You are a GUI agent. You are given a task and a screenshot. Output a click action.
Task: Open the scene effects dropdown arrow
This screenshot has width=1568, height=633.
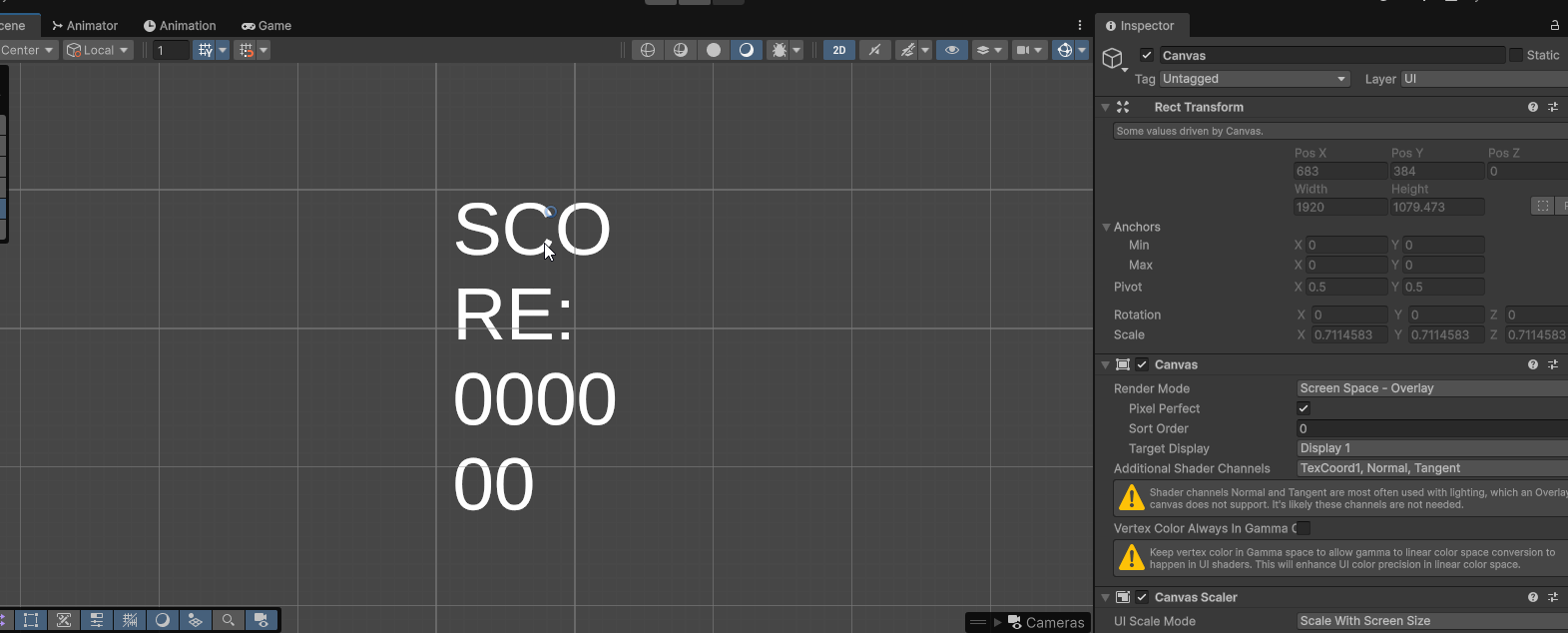[925, 50]
